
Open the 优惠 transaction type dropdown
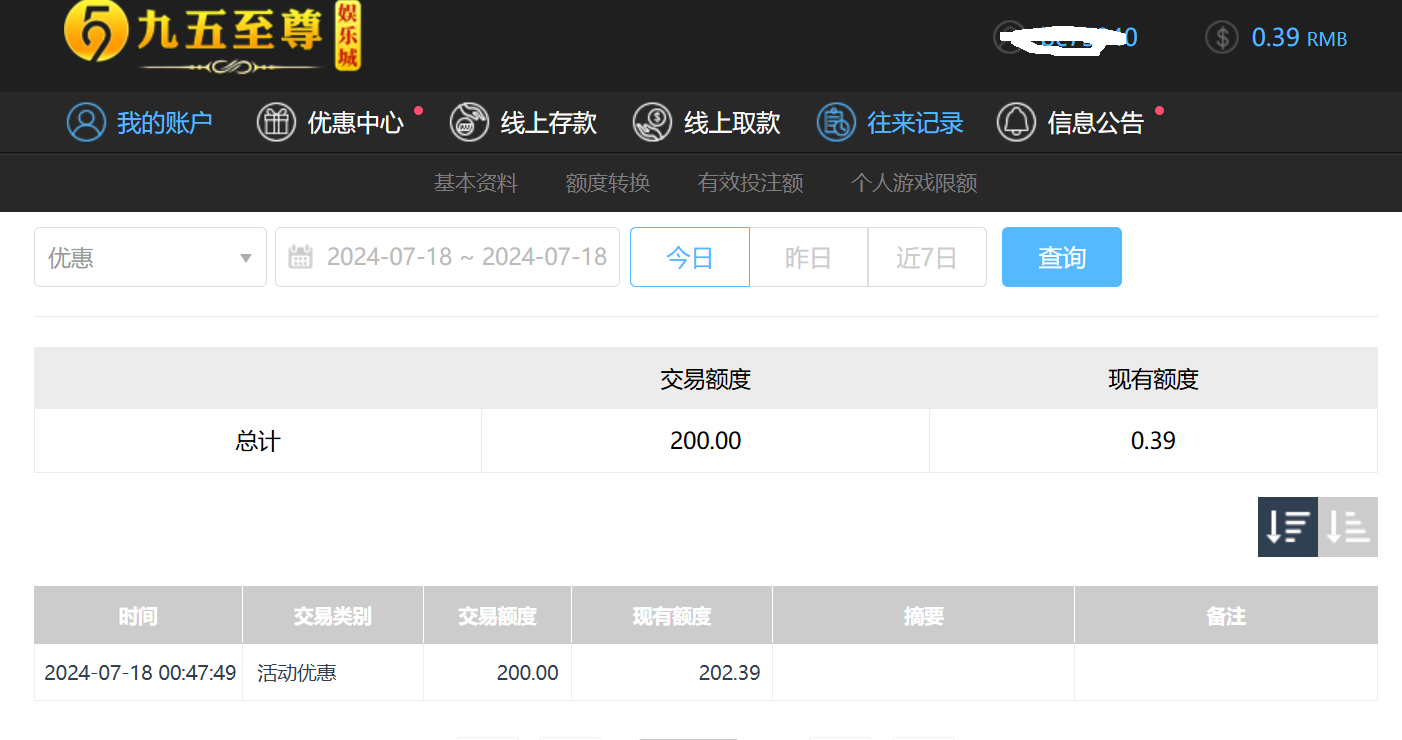(x=150, y=257)
